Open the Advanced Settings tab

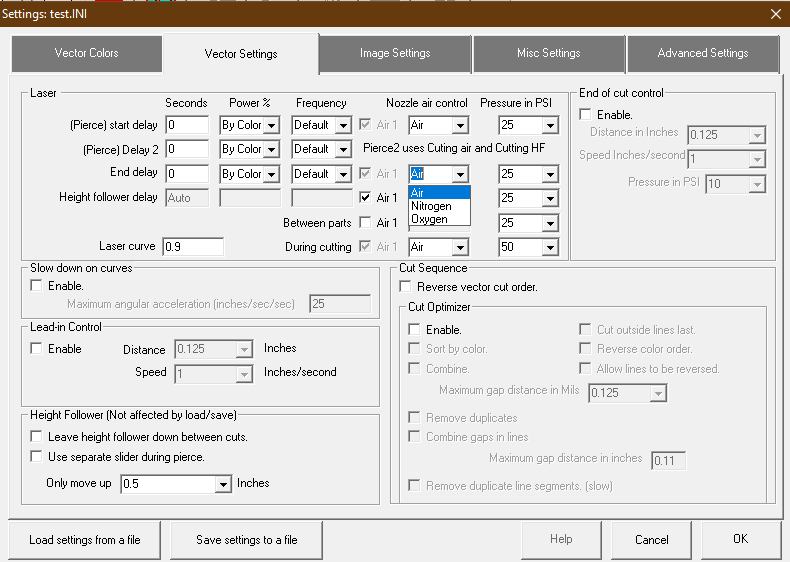[x=703, y=53]
